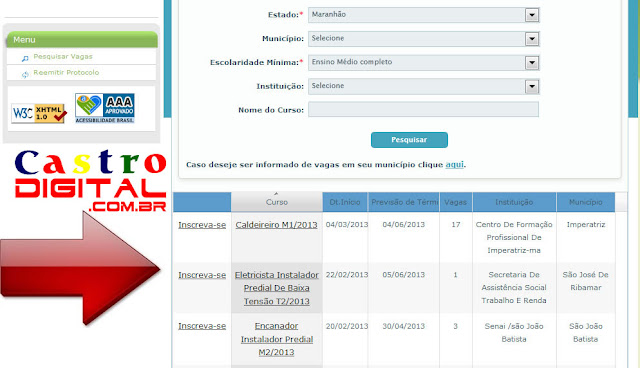Focus the Nome do Curso text field

423,109
